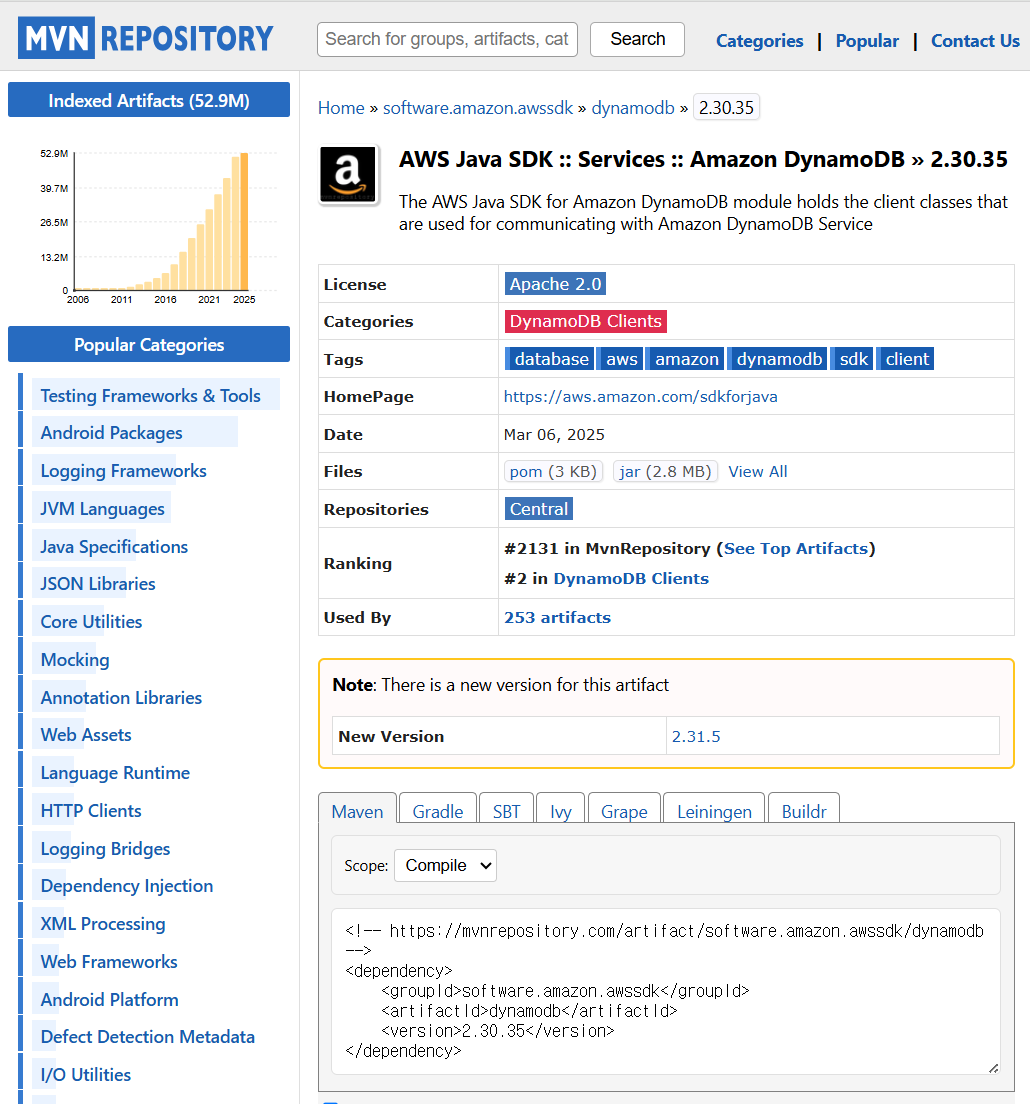1030x1104 pixels.
Task: Open Logging Frameworks category
Action: coord(123,471)
